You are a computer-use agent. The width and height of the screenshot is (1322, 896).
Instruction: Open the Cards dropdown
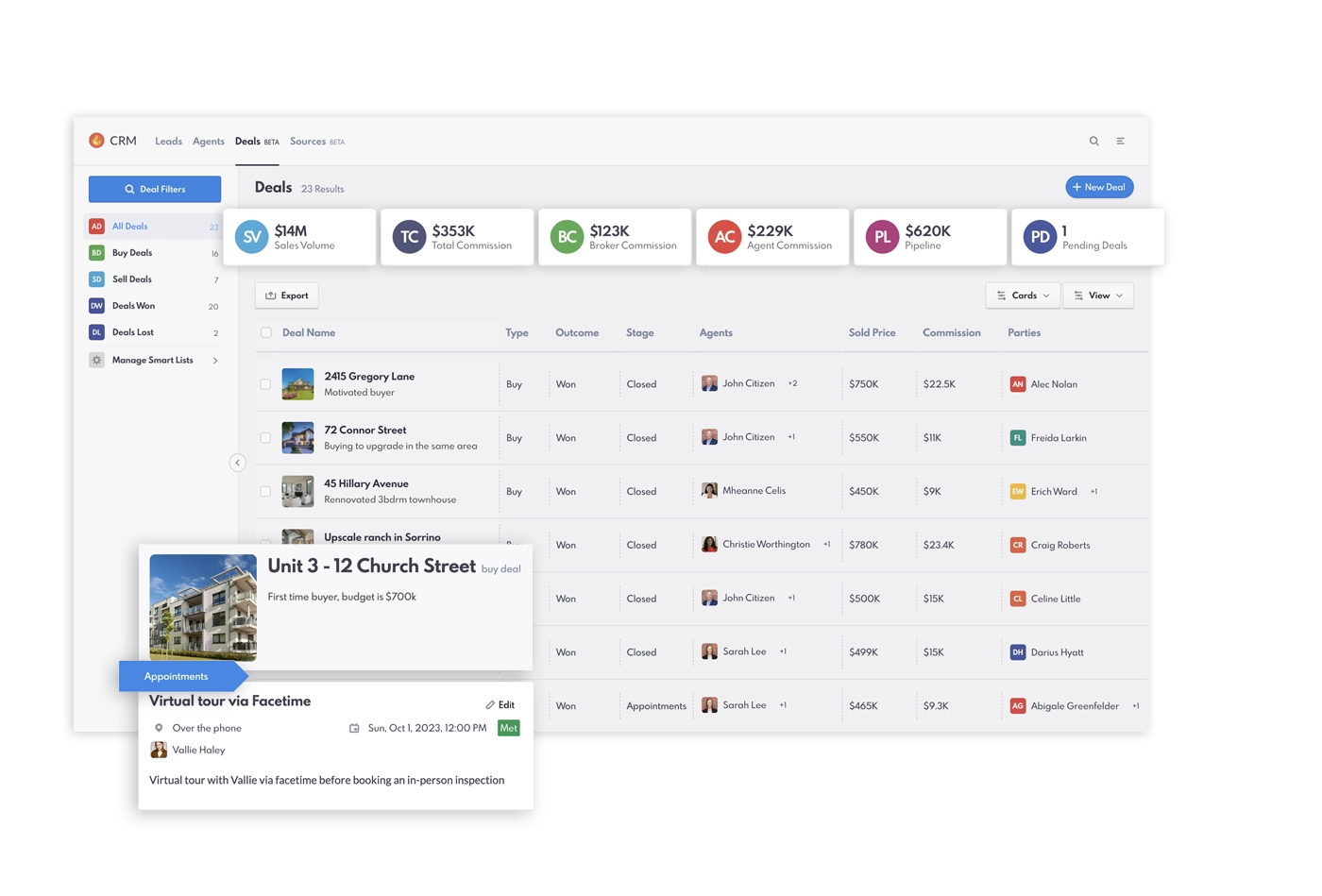(1022, 295)
